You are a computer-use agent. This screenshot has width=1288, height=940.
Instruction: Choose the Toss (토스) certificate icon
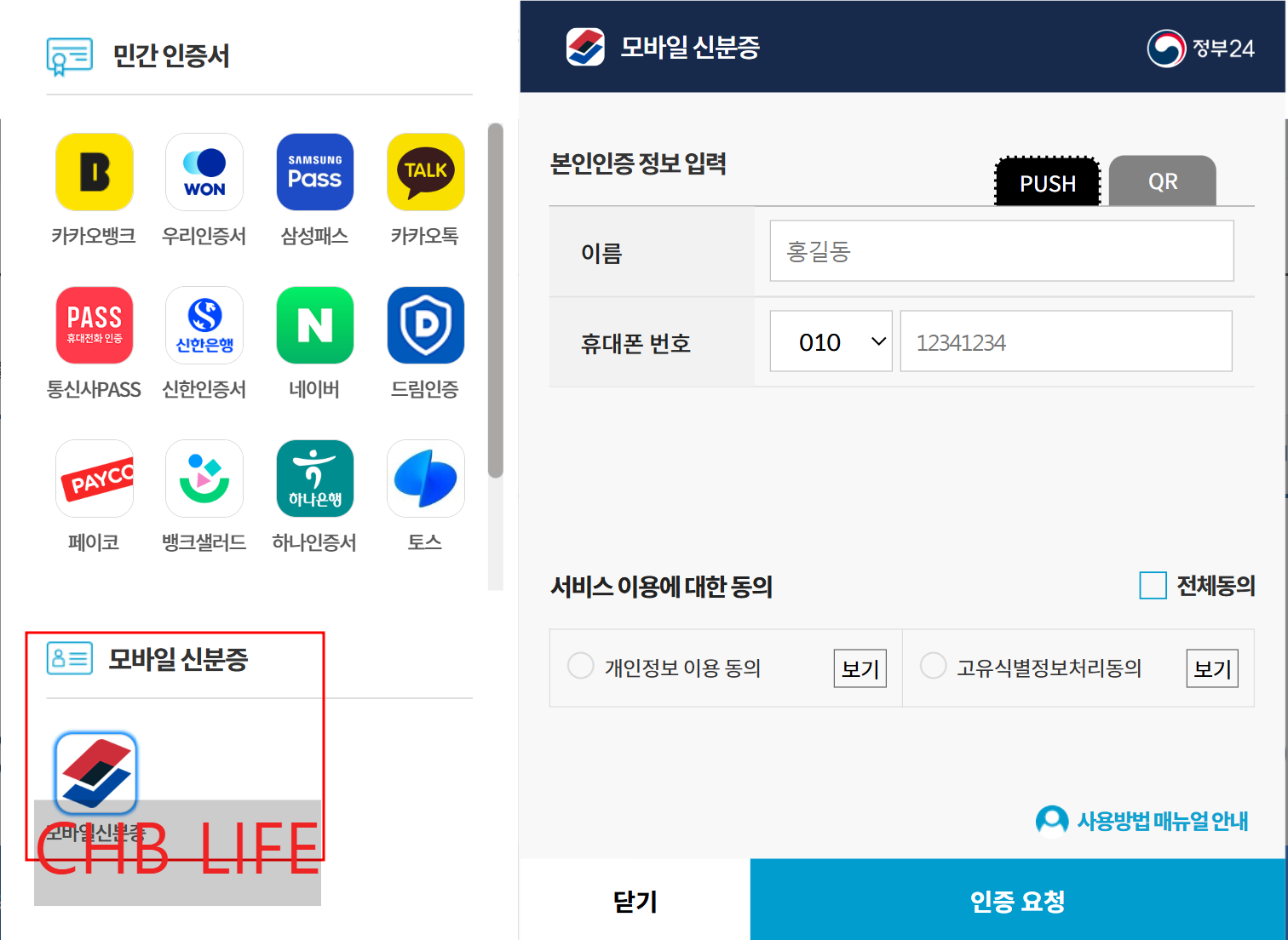[426, 479]
